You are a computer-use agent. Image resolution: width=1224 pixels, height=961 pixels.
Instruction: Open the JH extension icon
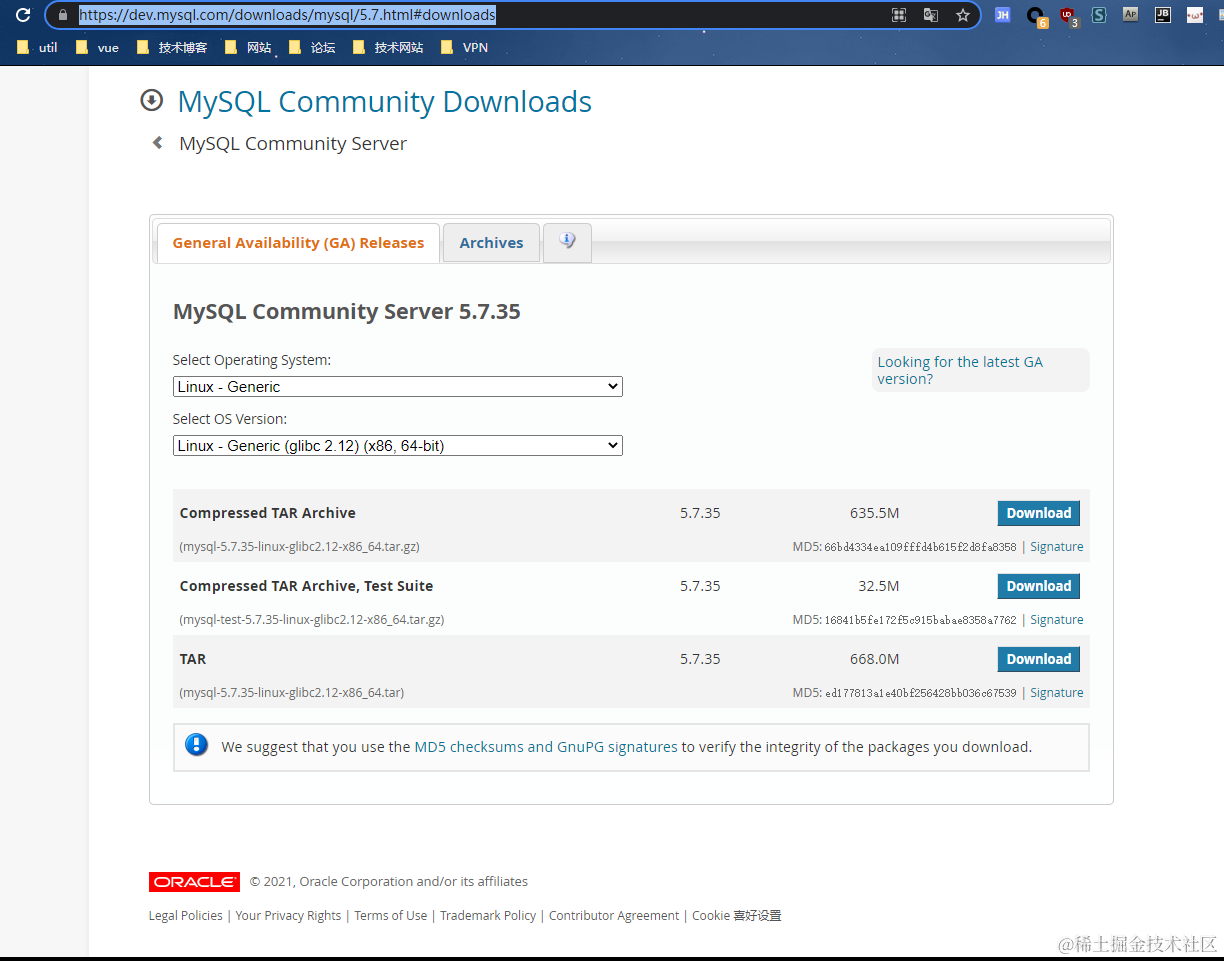[x=1002, y=15]
